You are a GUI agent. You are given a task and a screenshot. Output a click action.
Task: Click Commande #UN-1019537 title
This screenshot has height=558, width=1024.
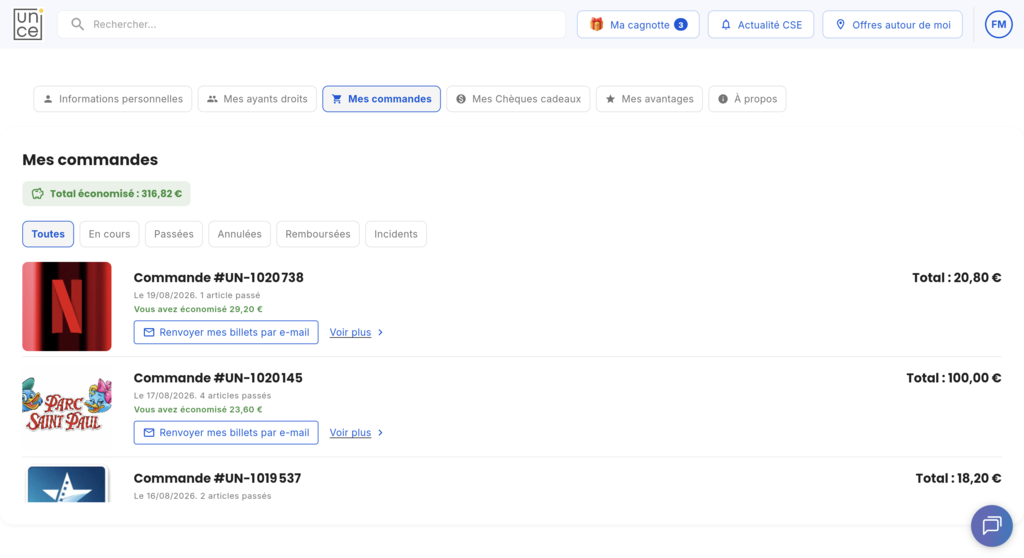point(217,478)
